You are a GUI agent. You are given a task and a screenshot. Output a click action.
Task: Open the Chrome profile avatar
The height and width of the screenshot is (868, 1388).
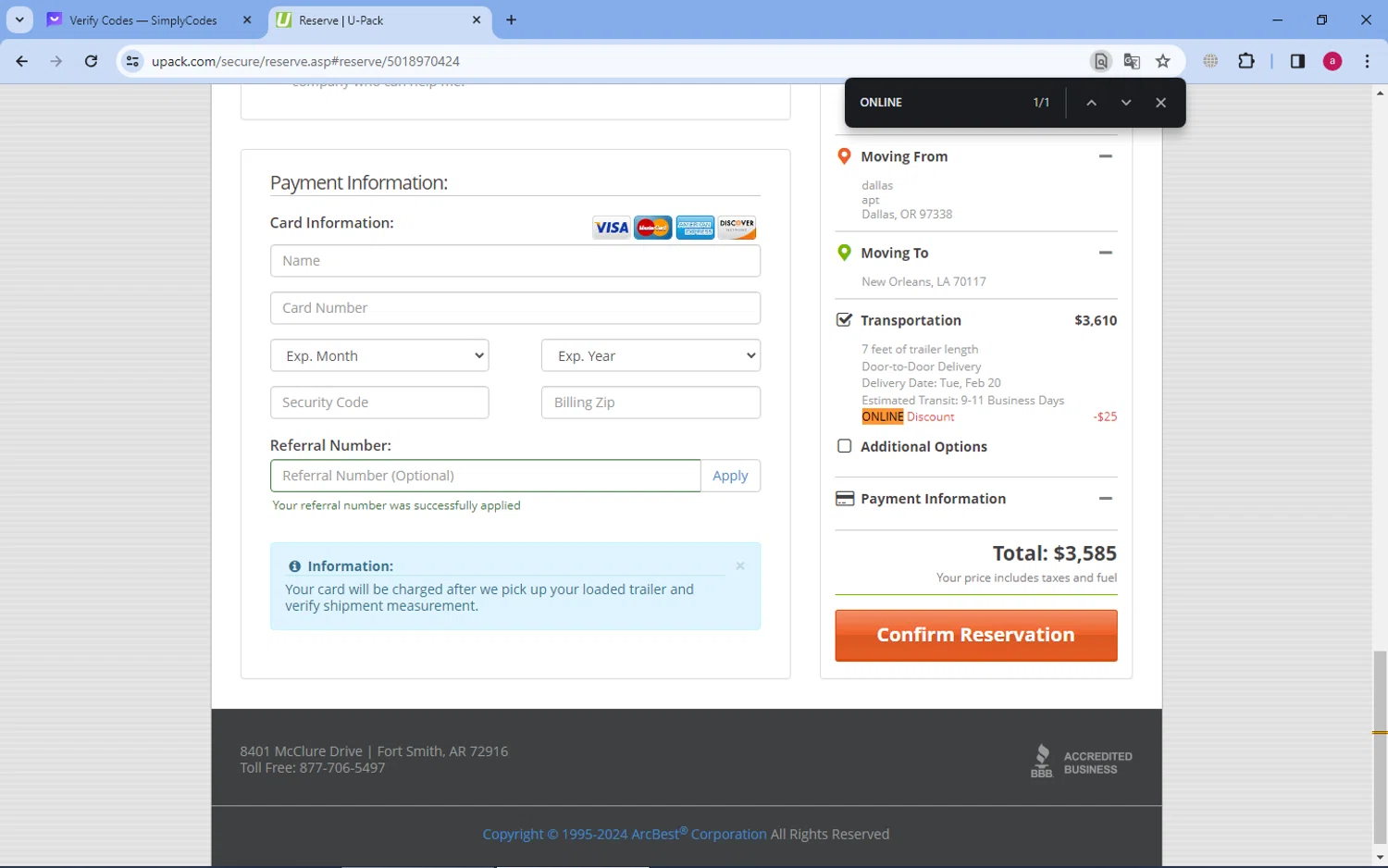[x=1332, y=61]
